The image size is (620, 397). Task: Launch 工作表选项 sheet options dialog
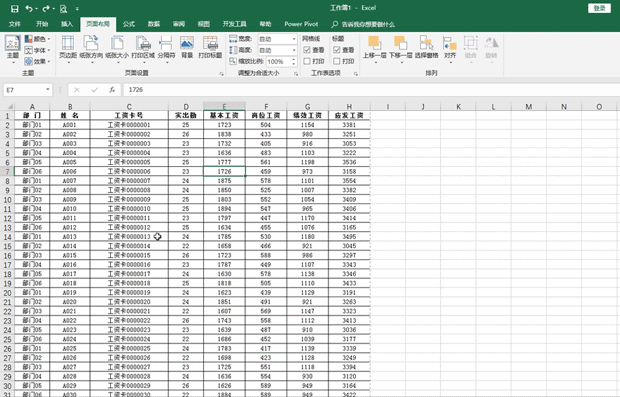pyautogui.click(x=355, y=74)
